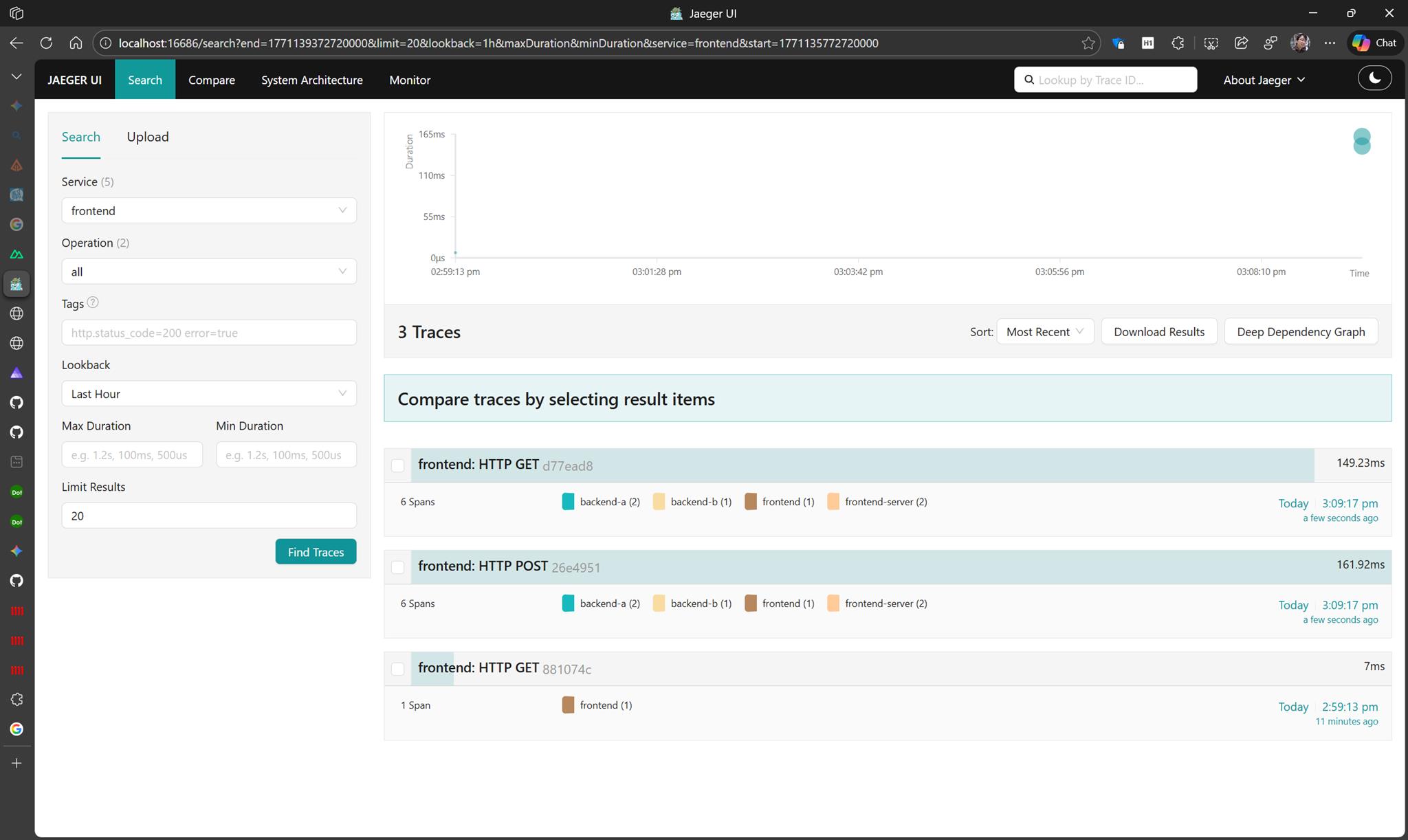This screenshot has width=1408, height=840.
Task: Open the Sort Most Recent dropdown
Action: 1044,331
